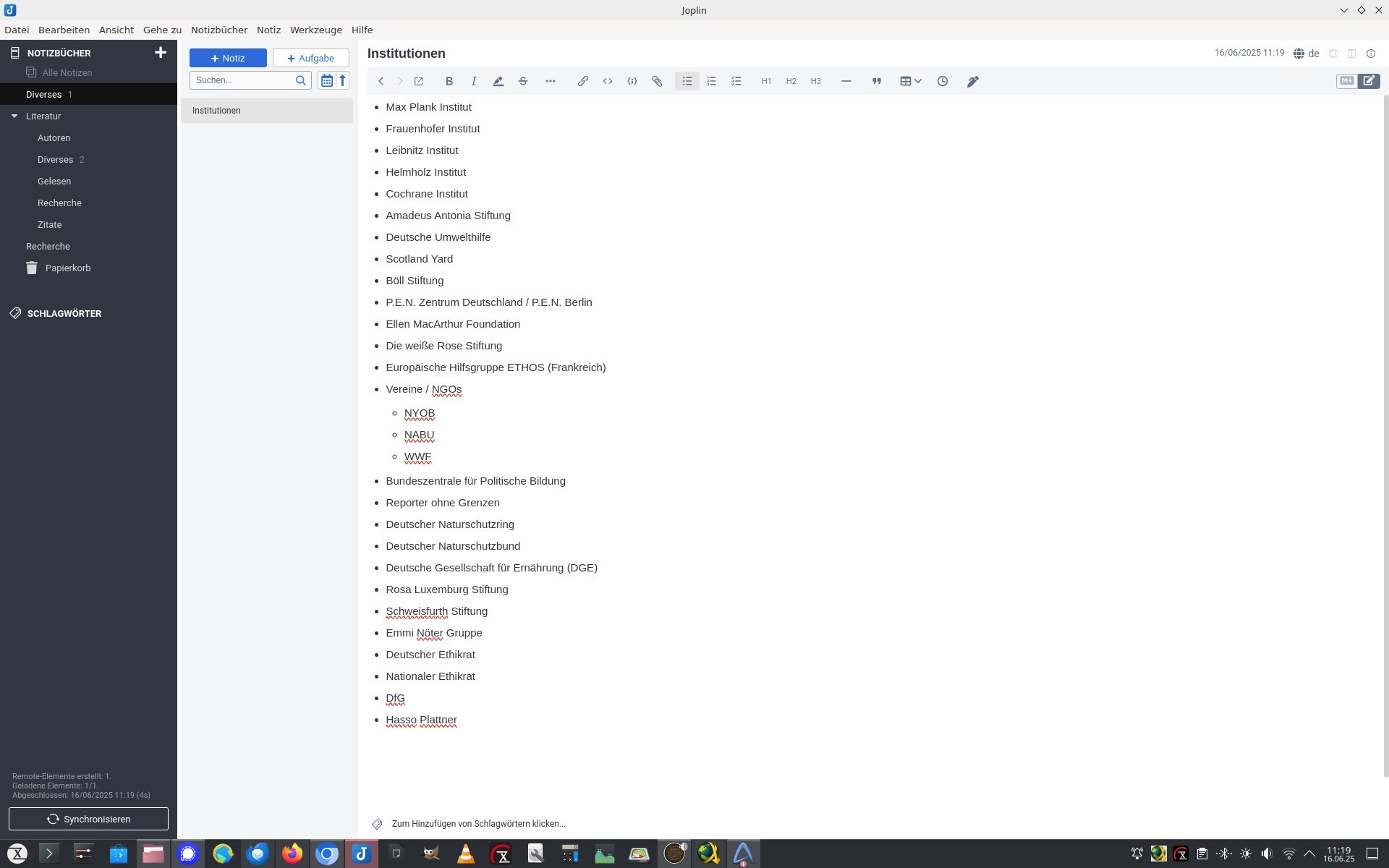The image size is (1389, 868).
Task: Click the pen drawing toolbar icon
Action: tap(973, 81)
